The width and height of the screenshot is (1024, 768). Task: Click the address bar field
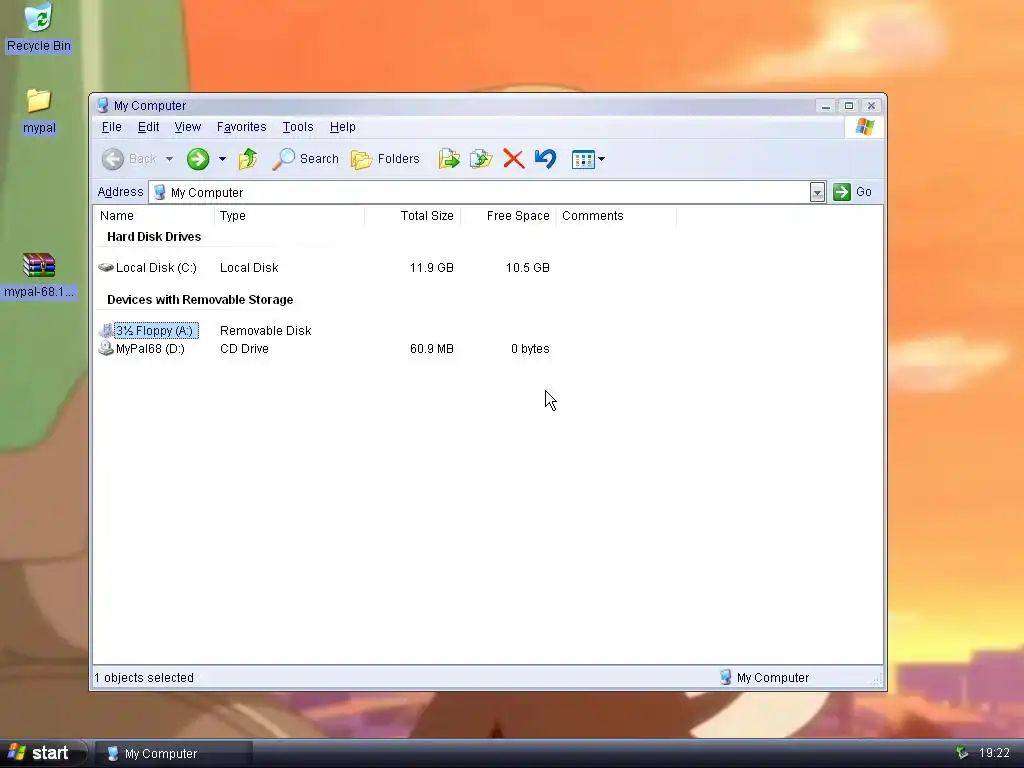(x=480, y=192)
